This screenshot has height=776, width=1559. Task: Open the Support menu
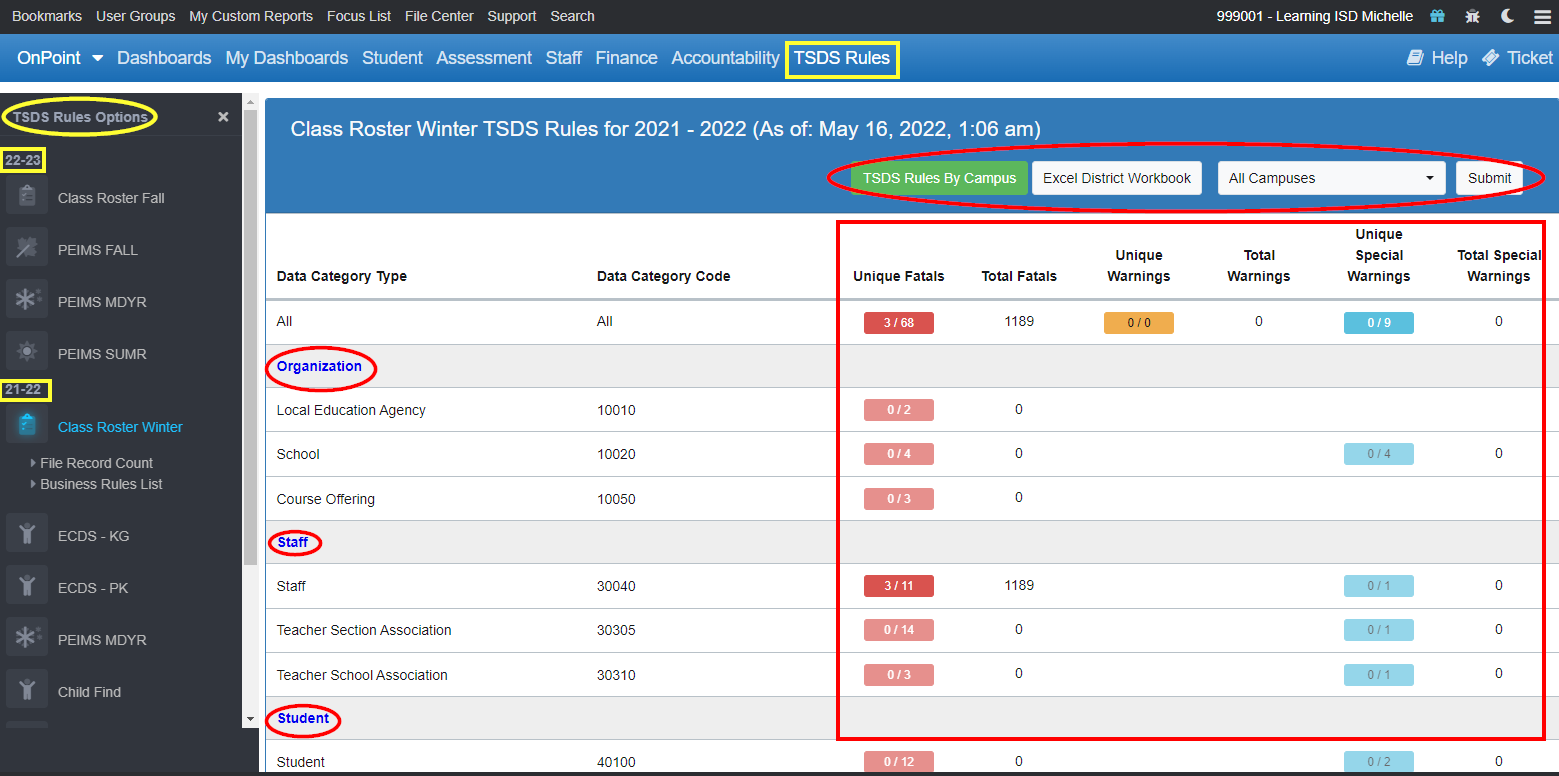pos(511,16)
